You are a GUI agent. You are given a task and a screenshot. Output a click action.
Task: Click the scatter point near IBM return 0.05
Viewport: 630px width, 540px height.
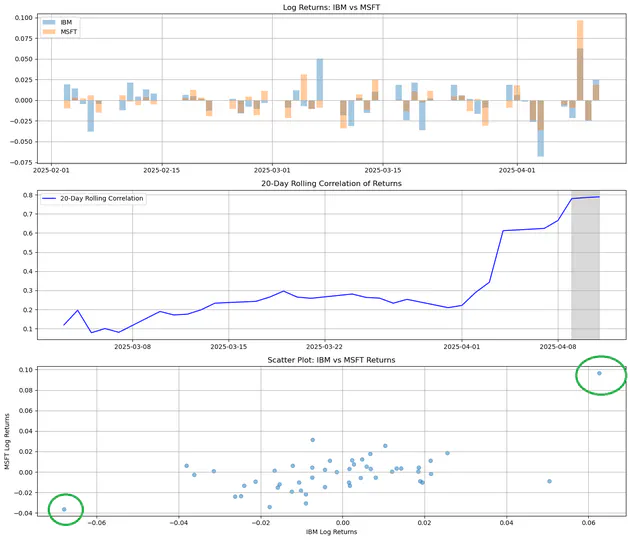549,481
